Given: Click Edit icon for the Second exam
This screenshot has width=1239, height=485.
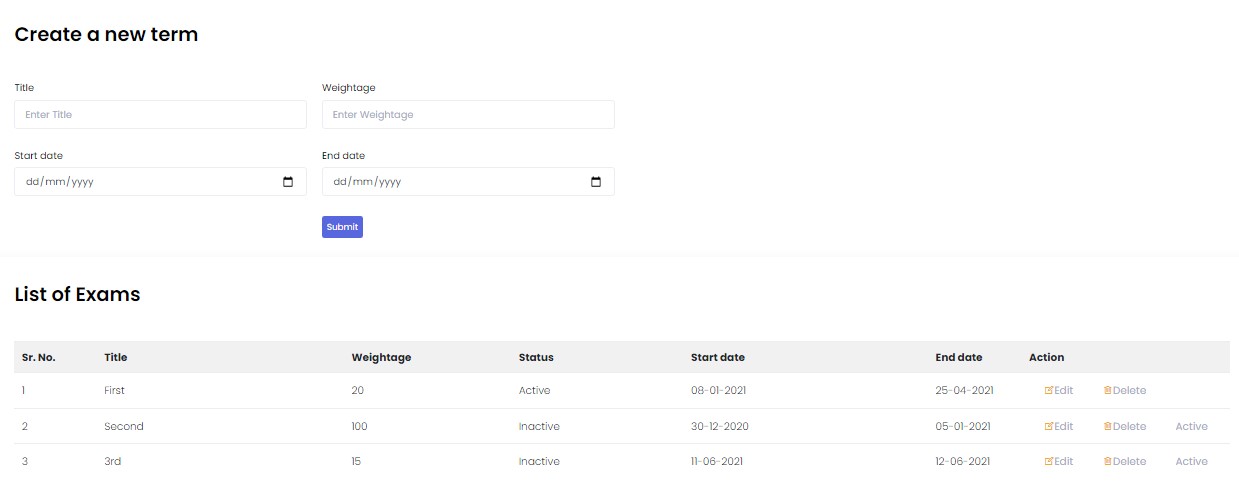Looking at the screenshot, I should tap(1049, 427).
